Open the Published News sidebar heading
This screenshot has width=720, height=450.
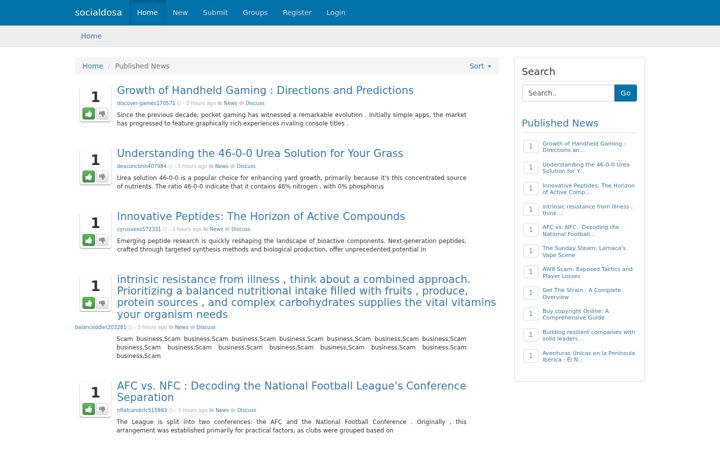pos(560,123)
